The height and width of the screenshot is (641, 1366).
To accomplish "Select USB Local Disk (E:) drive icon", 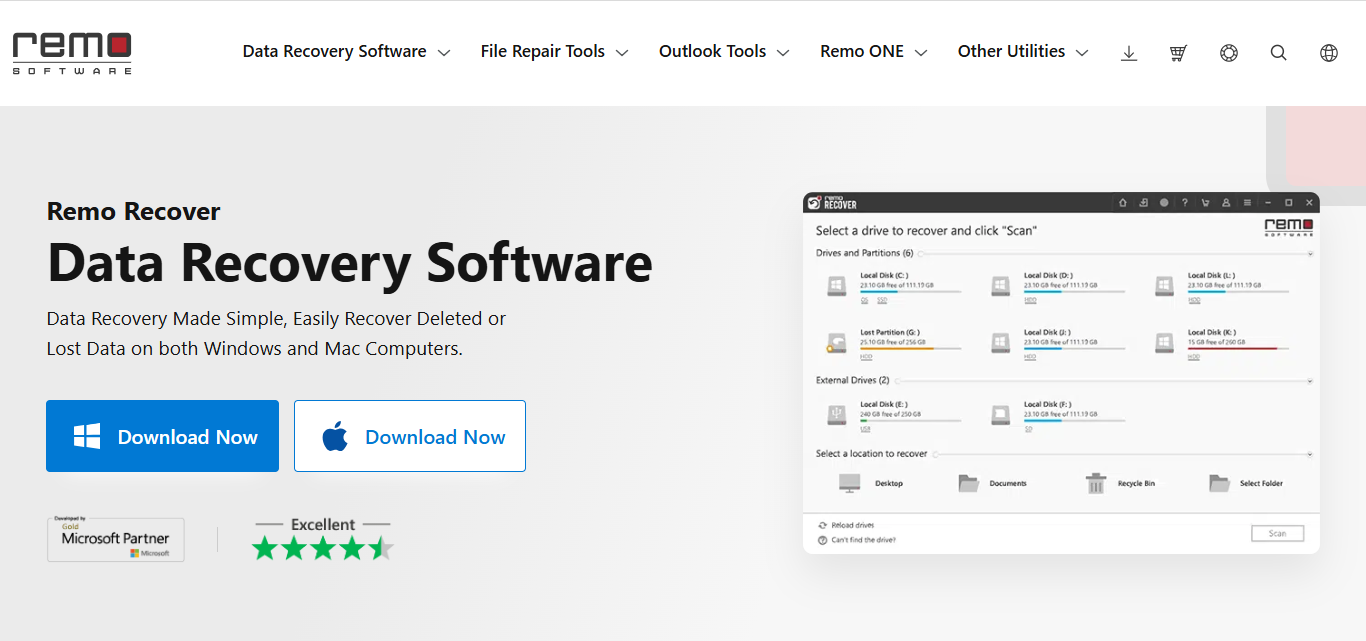I will [837, 414].
